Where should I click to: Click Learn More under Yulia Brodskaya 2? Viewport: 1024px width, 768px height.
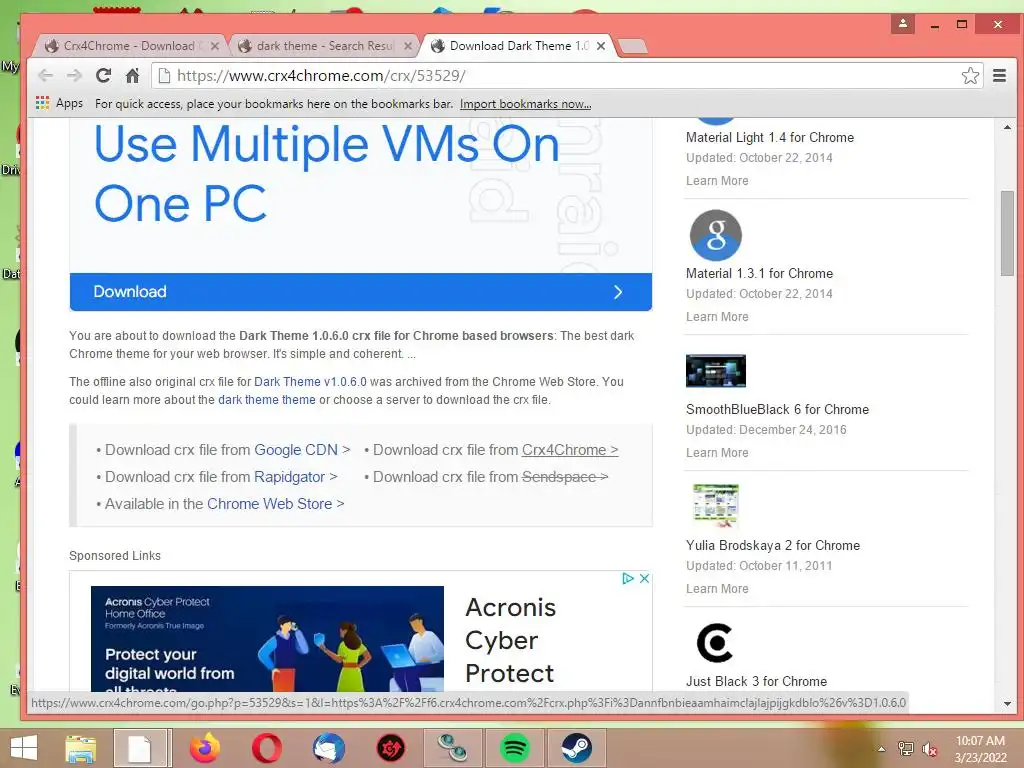(x=717, y=588)
